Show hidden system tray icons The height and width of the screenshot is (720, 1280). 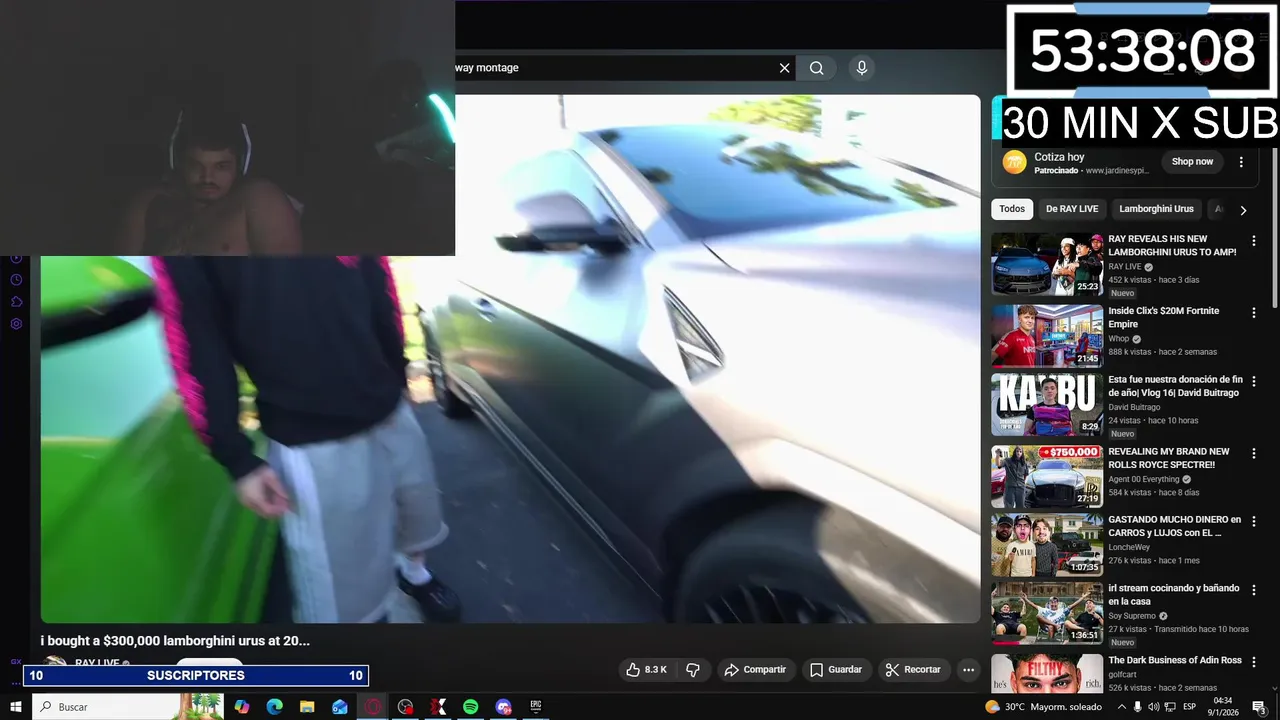coord(1122,707)
